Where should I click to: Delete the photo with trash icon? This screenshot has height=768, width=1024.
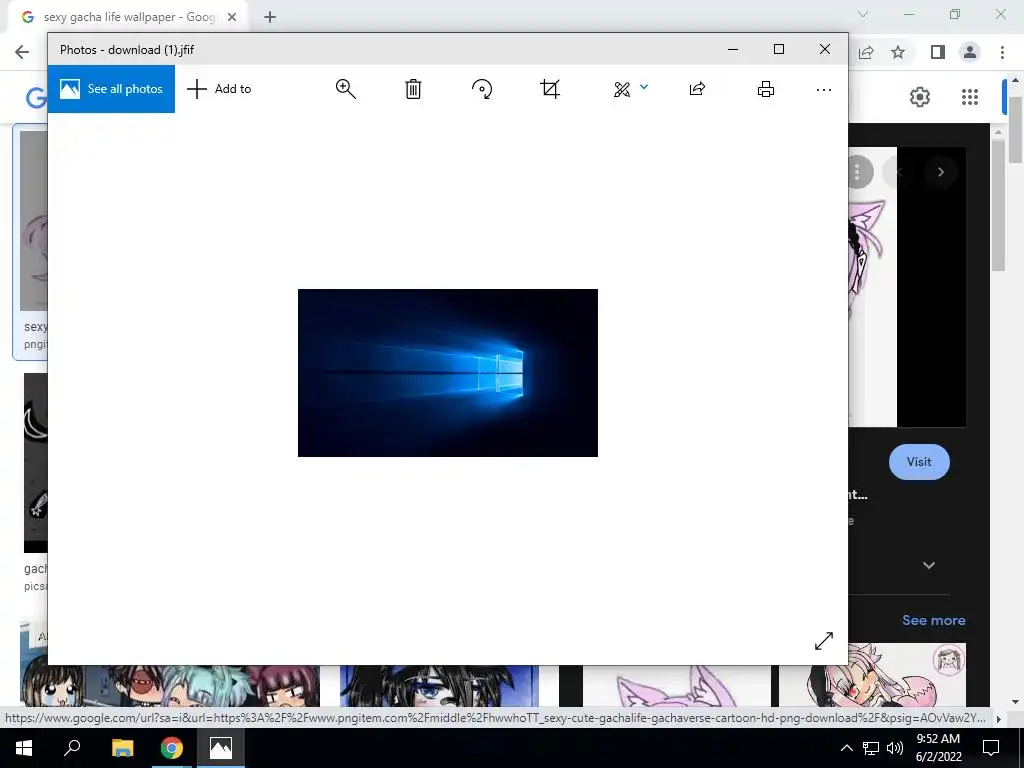coord(413,89)
